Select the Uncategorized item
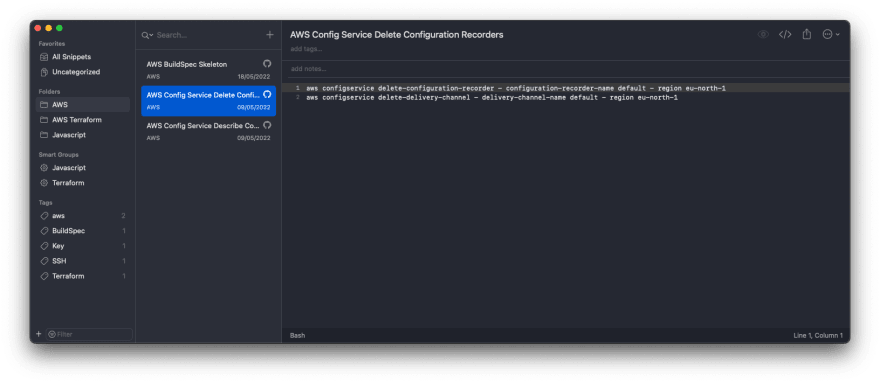 coord(83,72)
